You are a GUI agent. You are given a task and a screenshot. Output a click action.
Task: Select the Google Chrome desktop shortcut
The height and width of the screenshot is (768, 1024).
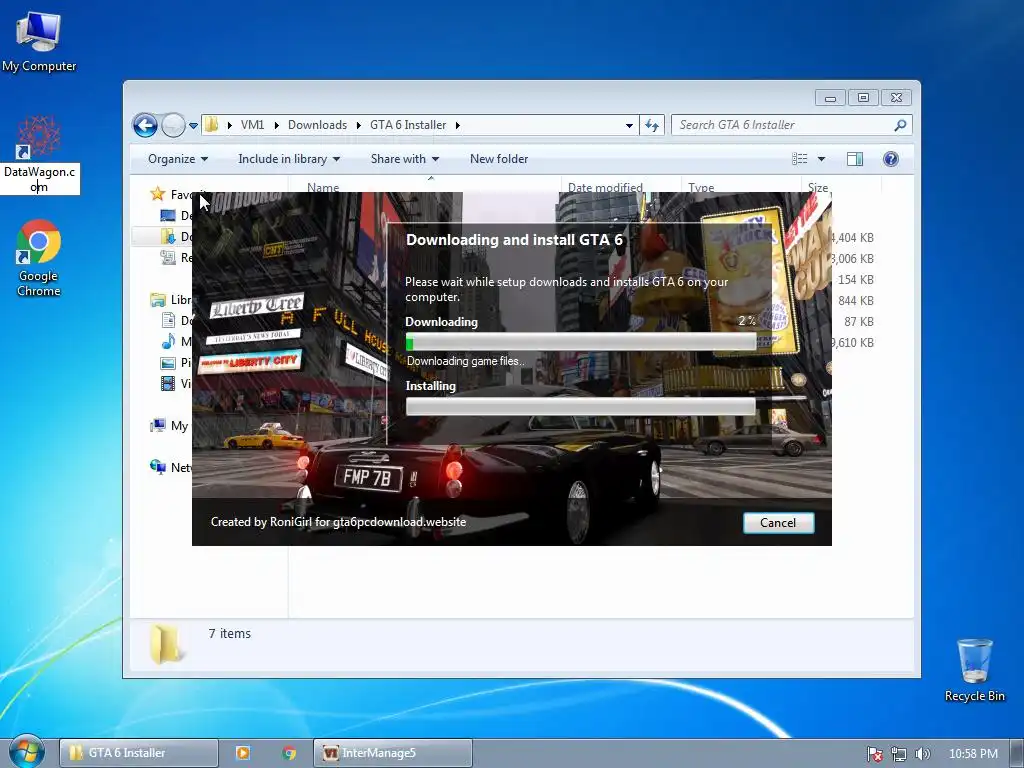(x=39, y=259)
